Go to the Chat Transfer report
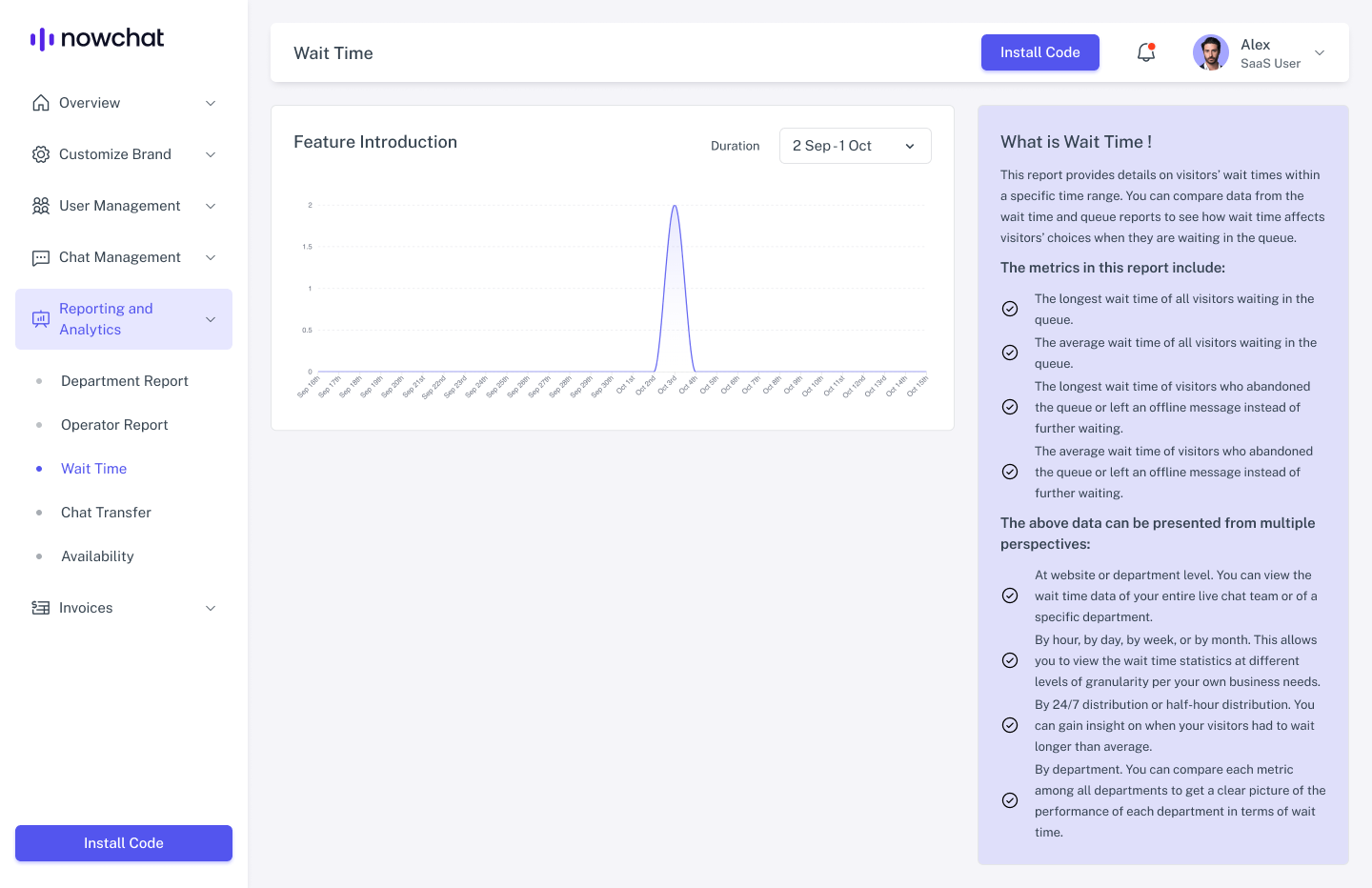 coord(106,513)
